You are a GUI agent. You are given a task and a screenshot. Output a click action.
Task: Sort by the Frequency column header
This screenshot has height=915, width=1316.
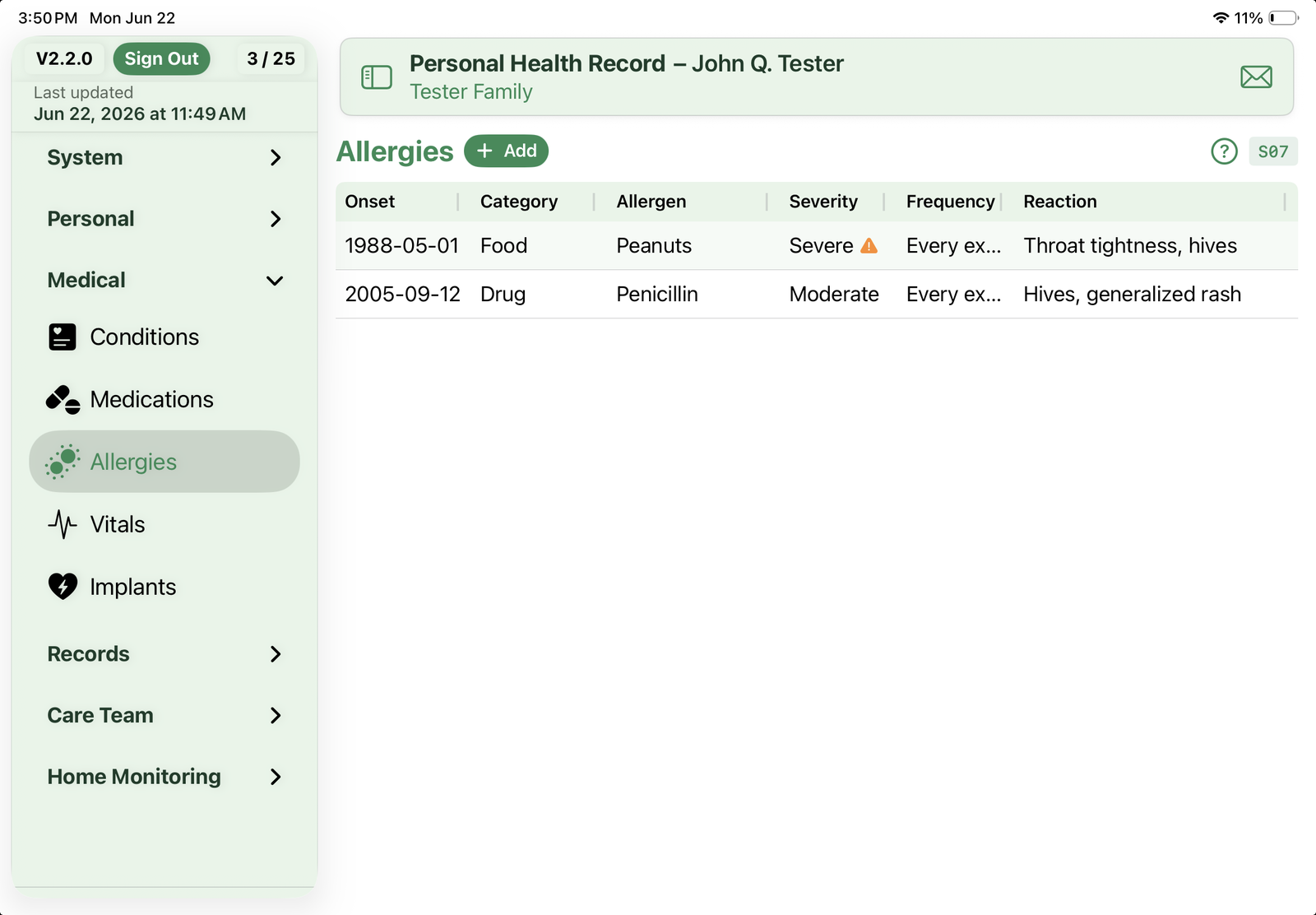951,202
